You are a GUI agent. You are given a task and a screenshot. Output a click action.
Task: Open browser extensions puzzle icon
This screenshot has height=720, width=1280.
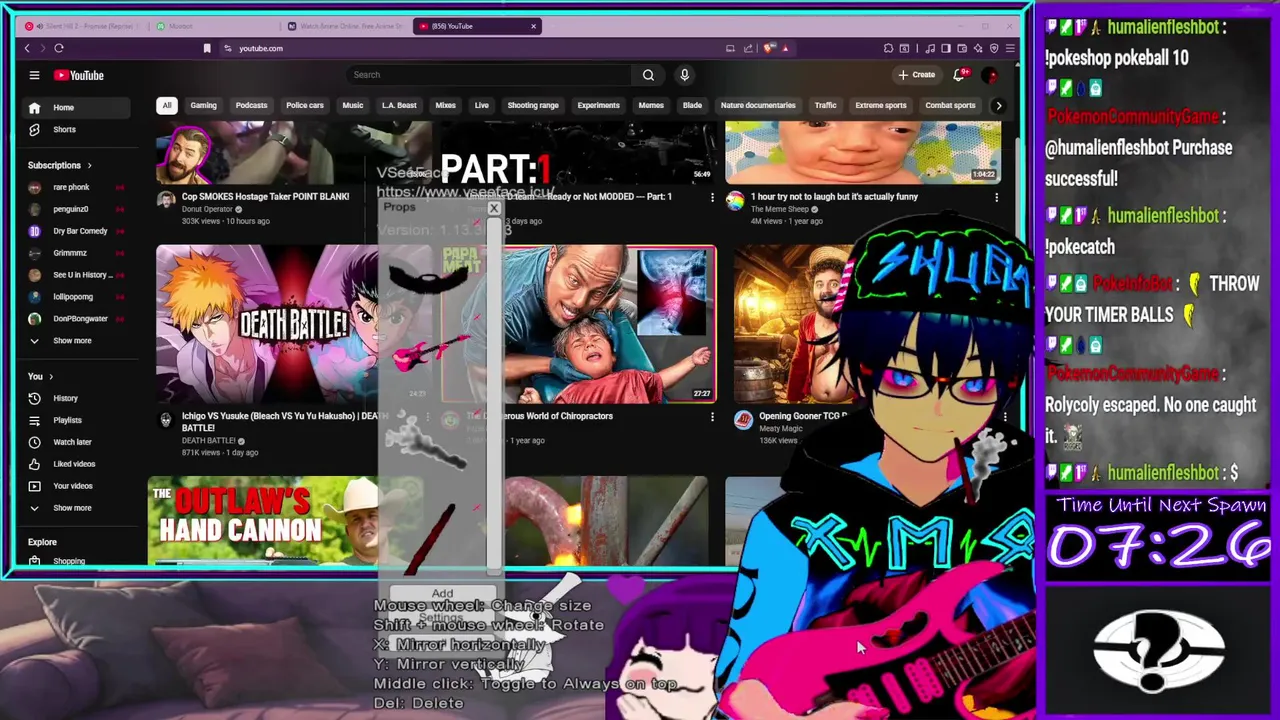888,48
